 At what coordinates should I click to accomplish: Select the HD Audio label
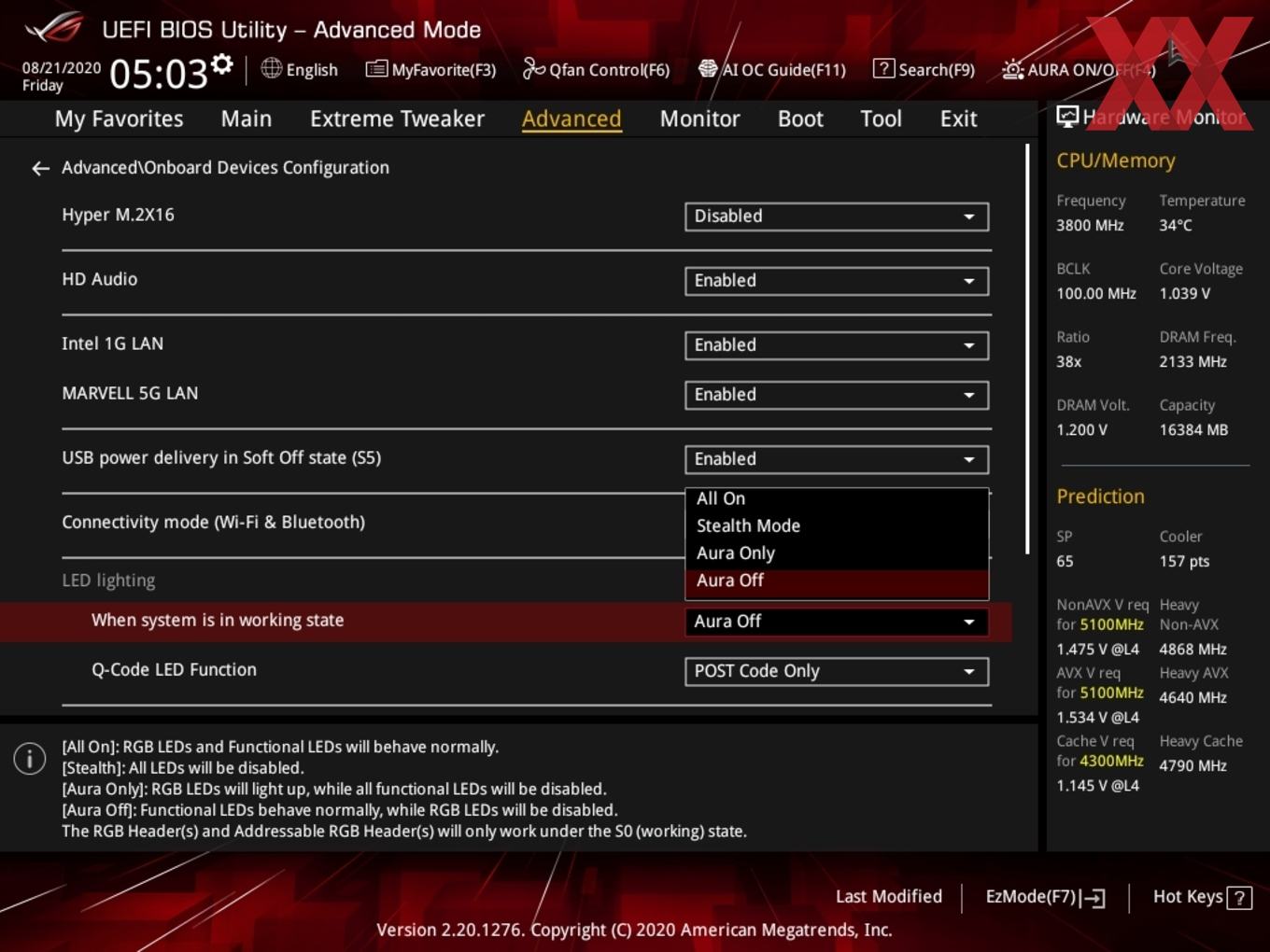(99, 279)
